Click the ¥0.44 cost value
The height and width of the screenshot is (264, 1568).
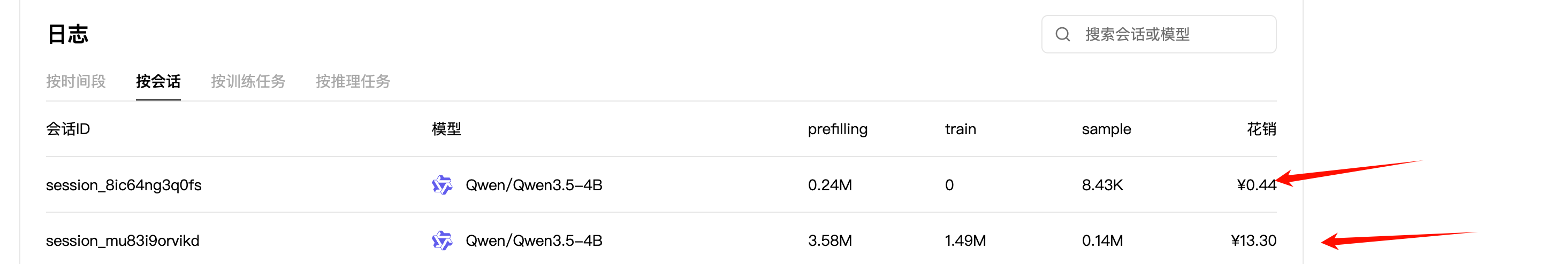click(1257, 185)
